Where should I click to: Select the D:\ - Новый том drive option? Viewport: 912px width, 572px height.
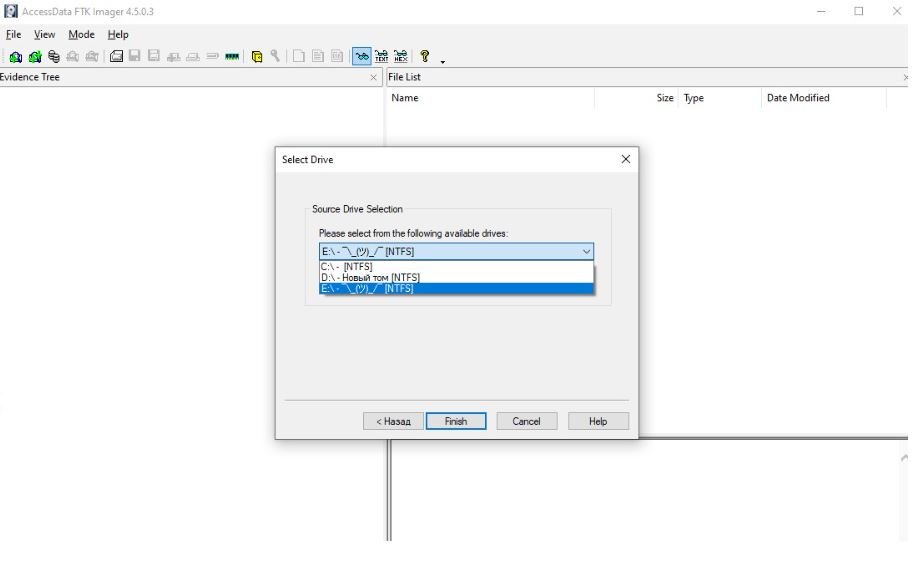tap(457, 278)
